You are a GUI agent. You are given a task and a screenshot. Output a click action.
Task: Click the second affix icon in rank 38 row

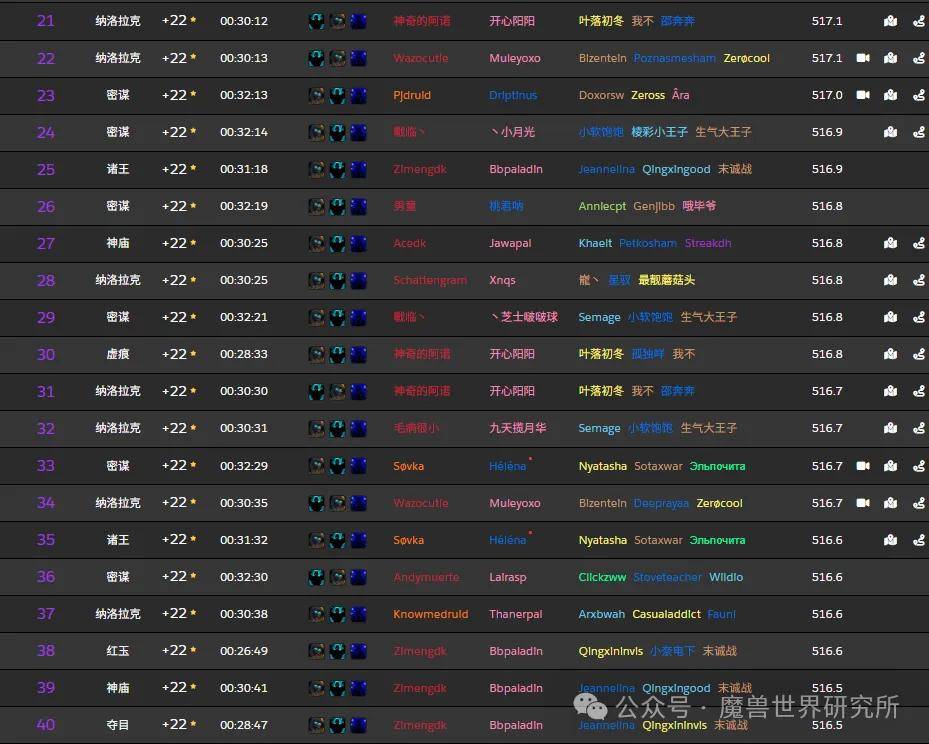click(x=337, y=651)
